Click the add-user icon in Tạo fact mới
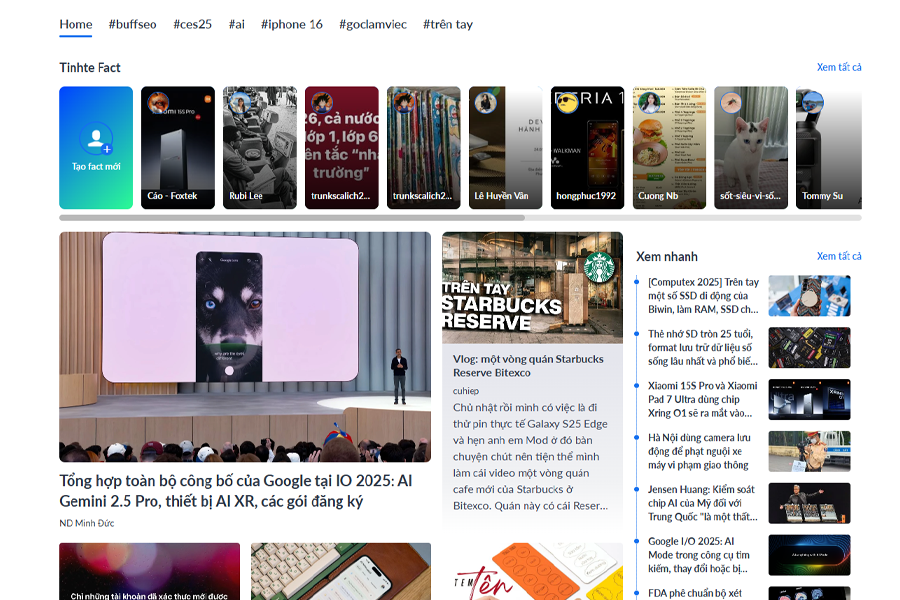Viewport: 900px width, 600px height. [x=96, y=138]
